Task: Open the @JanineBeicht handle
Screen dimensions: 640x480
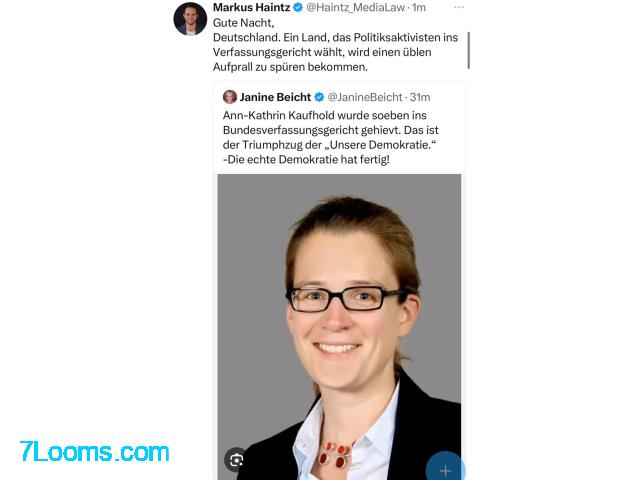Action: tap(365, 97)
